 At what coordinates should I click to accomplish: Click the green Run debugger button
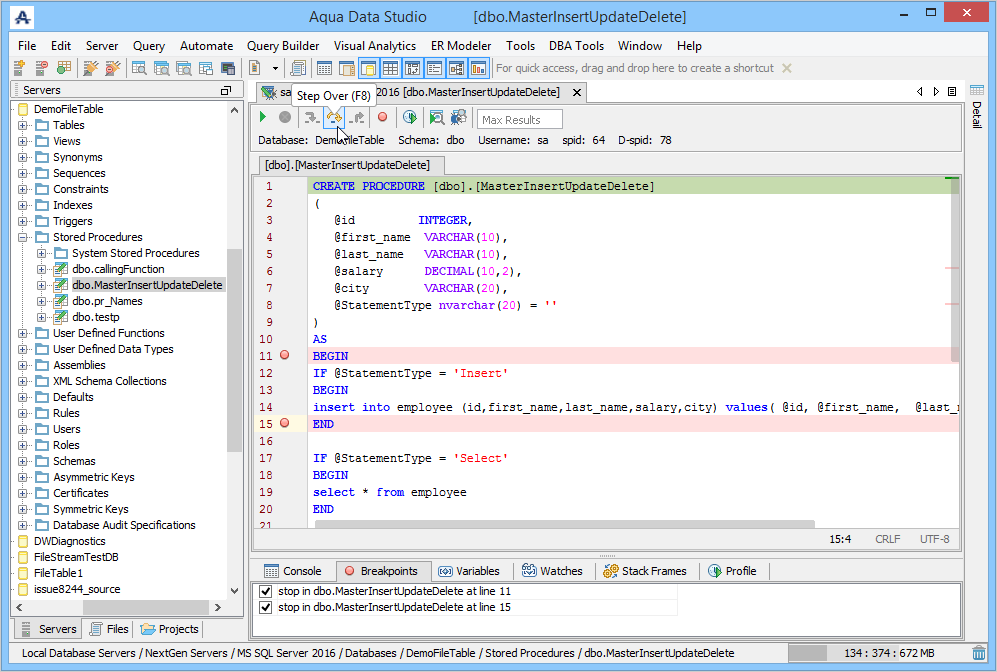[x=263, y=118]
